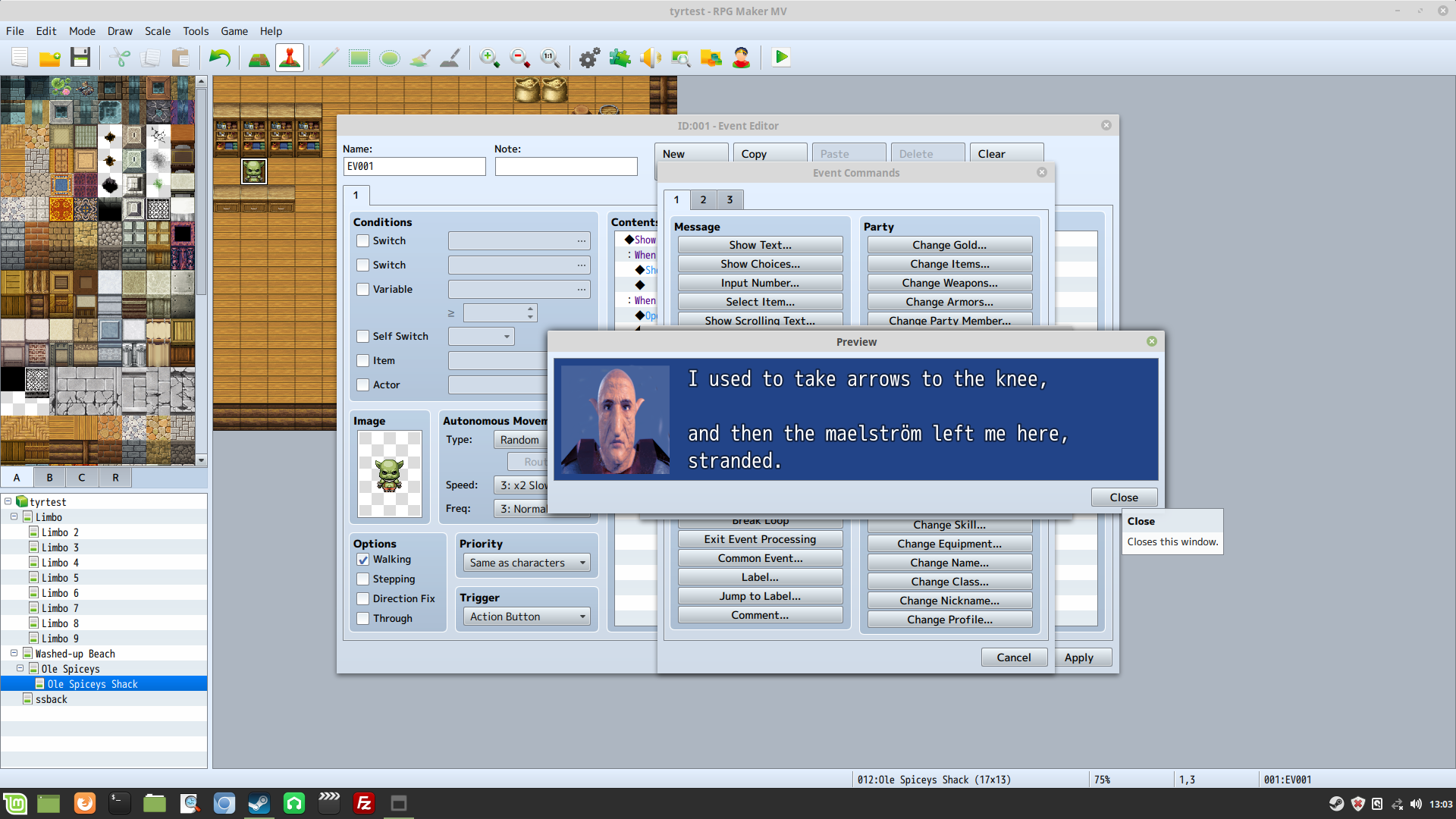Viewport: 1456px width, 819px height.
Task: Click the Undo arrow icon
Action: [219, 58]
